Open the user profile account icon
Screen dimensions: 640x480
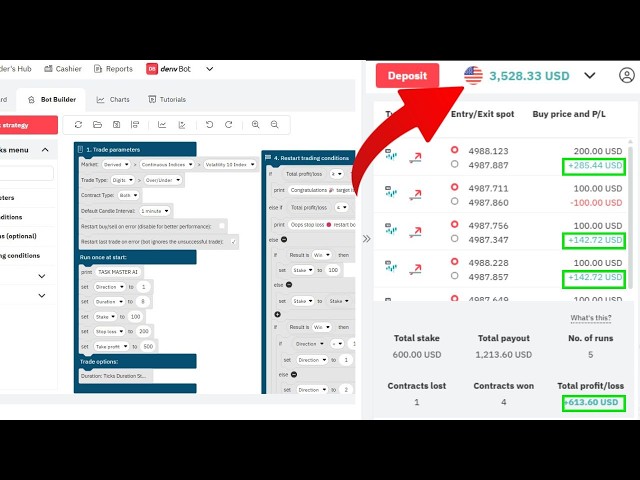(627, 76)
